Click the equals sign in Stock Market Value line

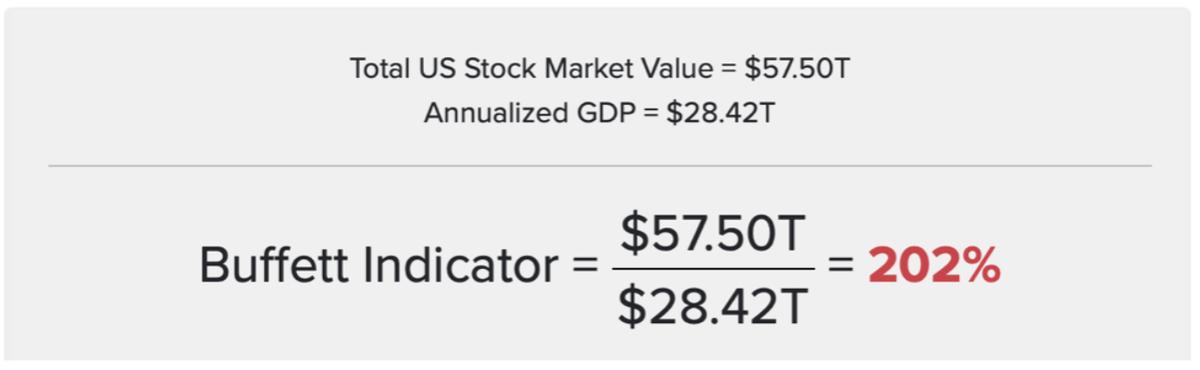(x=729, y=70)
